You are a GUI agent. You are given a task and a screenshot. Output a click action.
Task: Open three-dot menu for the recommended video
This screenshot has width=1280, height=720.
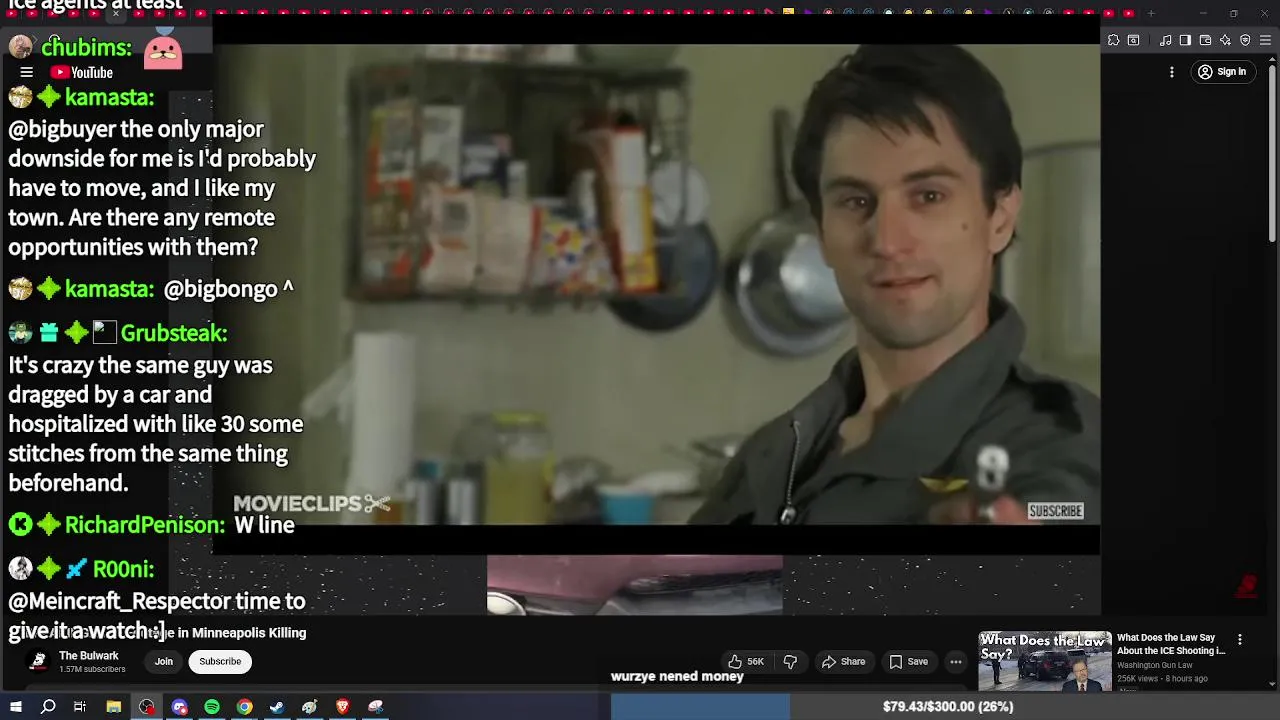1240,639
